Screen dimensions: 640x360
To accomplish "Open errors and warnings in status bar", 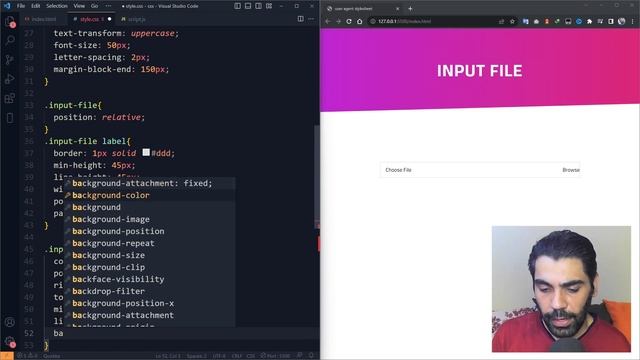I will point(28,356).
